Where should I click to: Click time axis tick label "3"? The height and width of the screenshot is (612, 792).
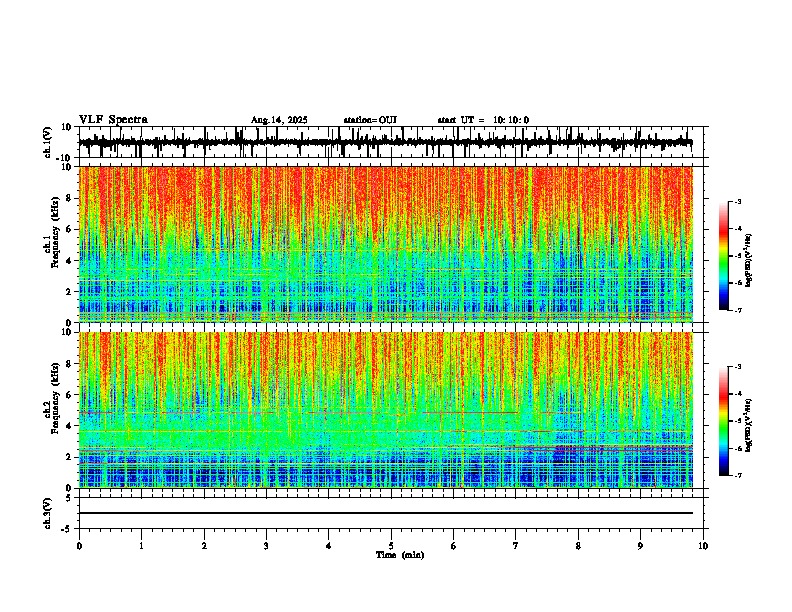266,546
